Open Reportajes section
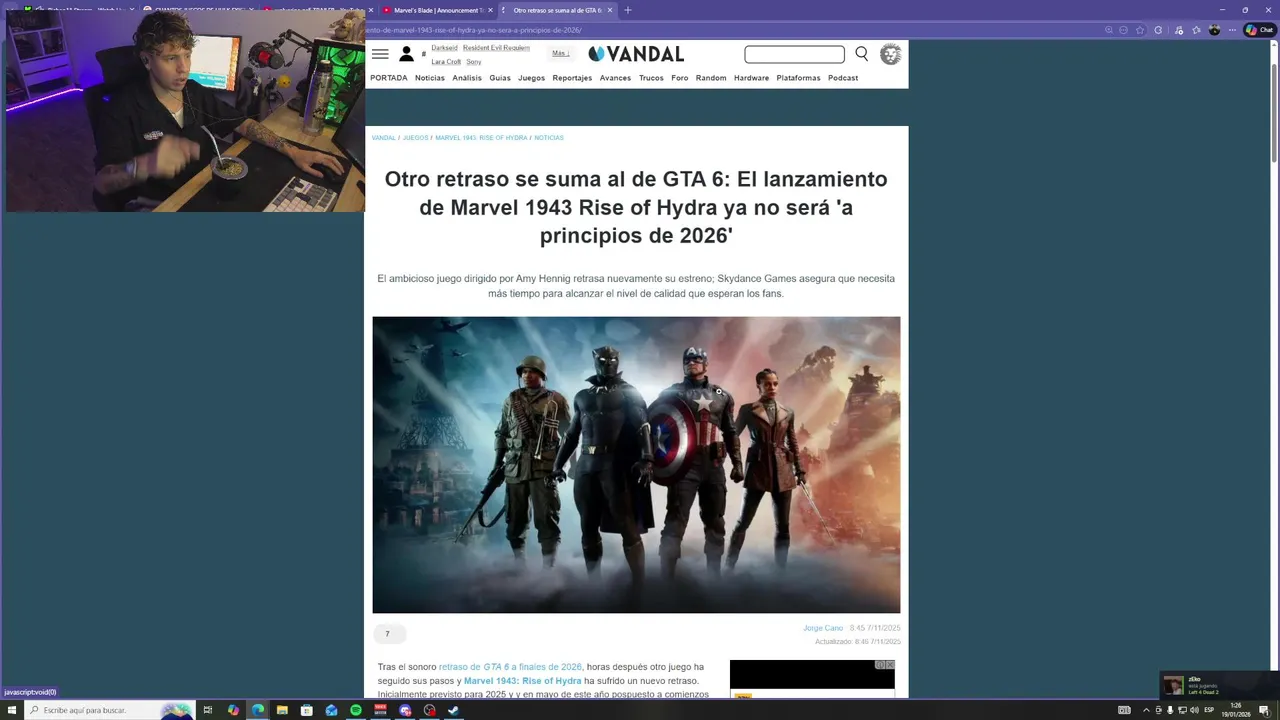The height and width of the screenshot is (720, 1280). click(572, 78)
